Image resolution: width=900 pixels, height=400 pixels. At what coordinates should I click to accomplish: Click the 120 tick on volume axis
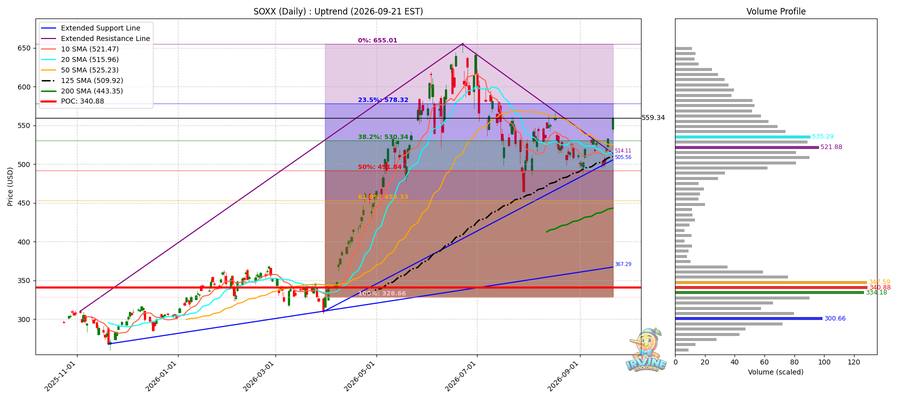[x=855, y=362]
